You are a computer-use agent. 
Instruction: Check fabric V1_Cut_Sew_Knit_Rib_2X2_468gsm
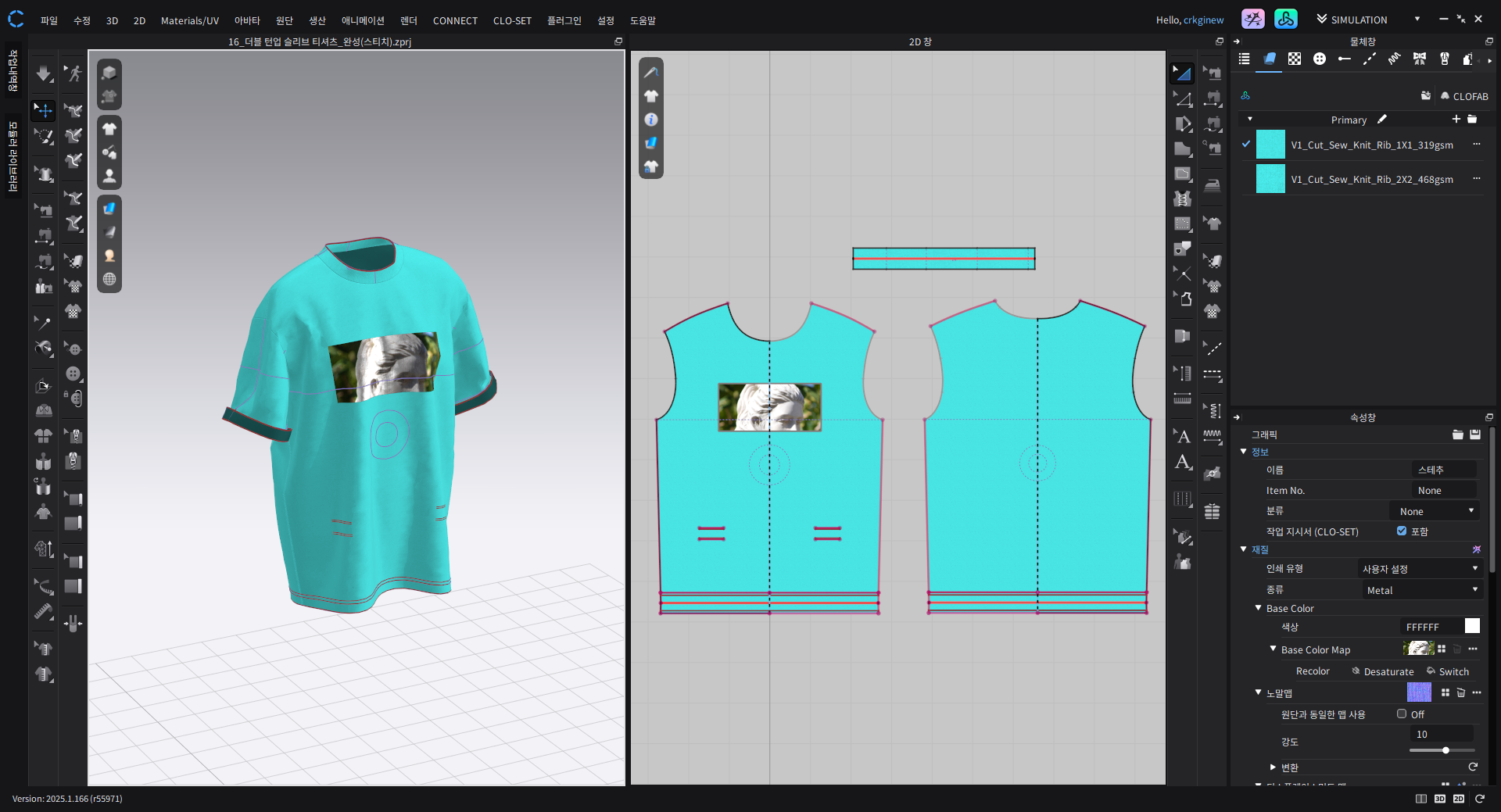coord(1246,179)
